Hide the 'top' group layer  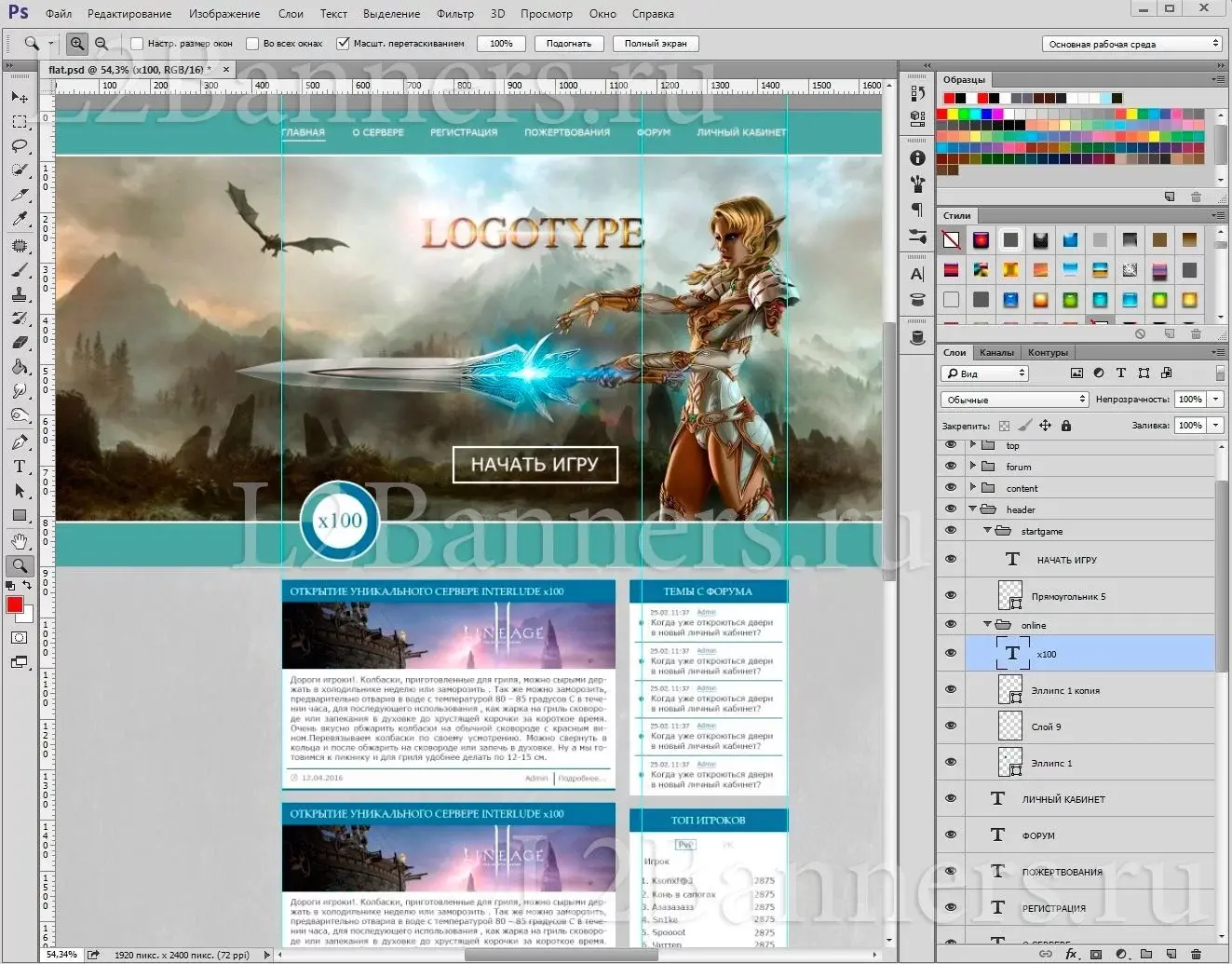pos(951,445)
